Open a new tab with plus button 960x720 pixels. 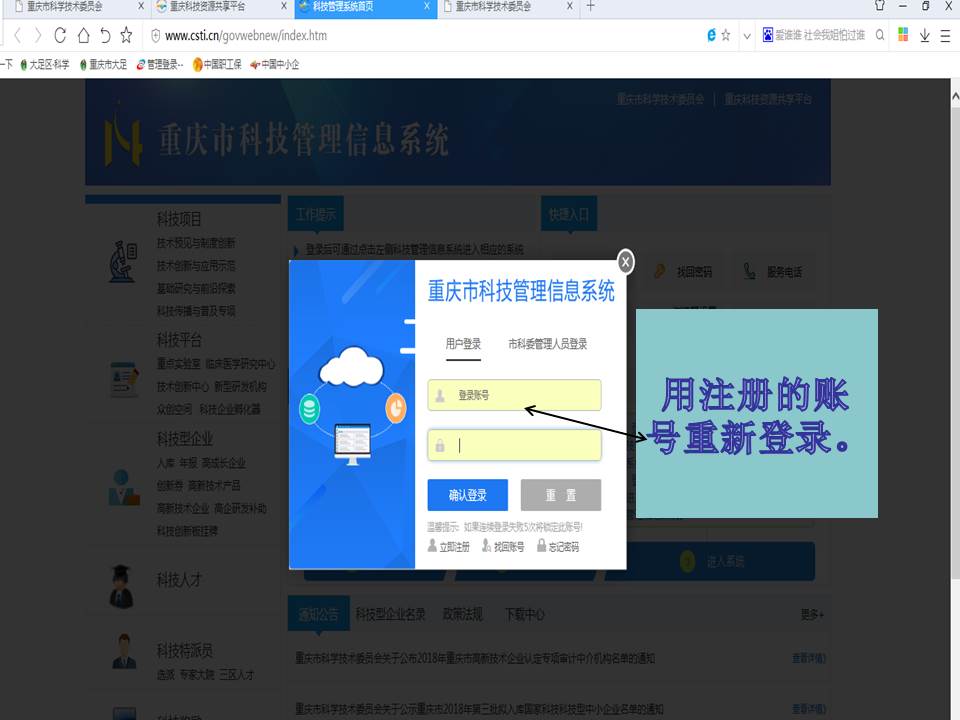coord(590,6)
